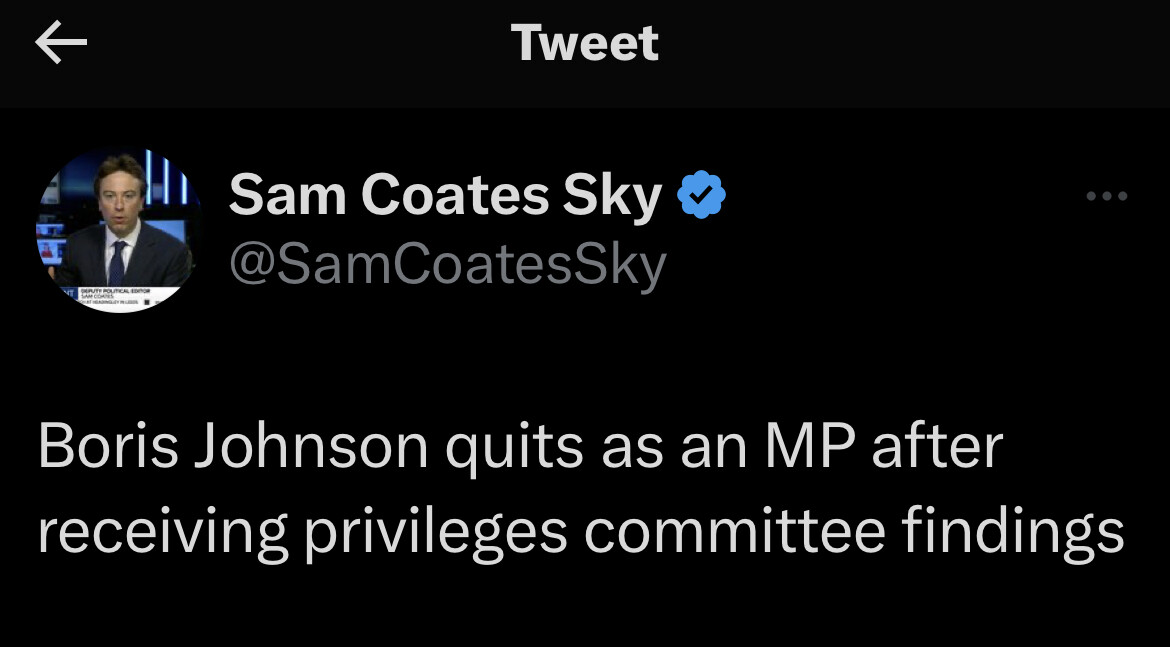Click "Coates" in the display name
The image size is (1170, 647).
(x=454, y=195)
